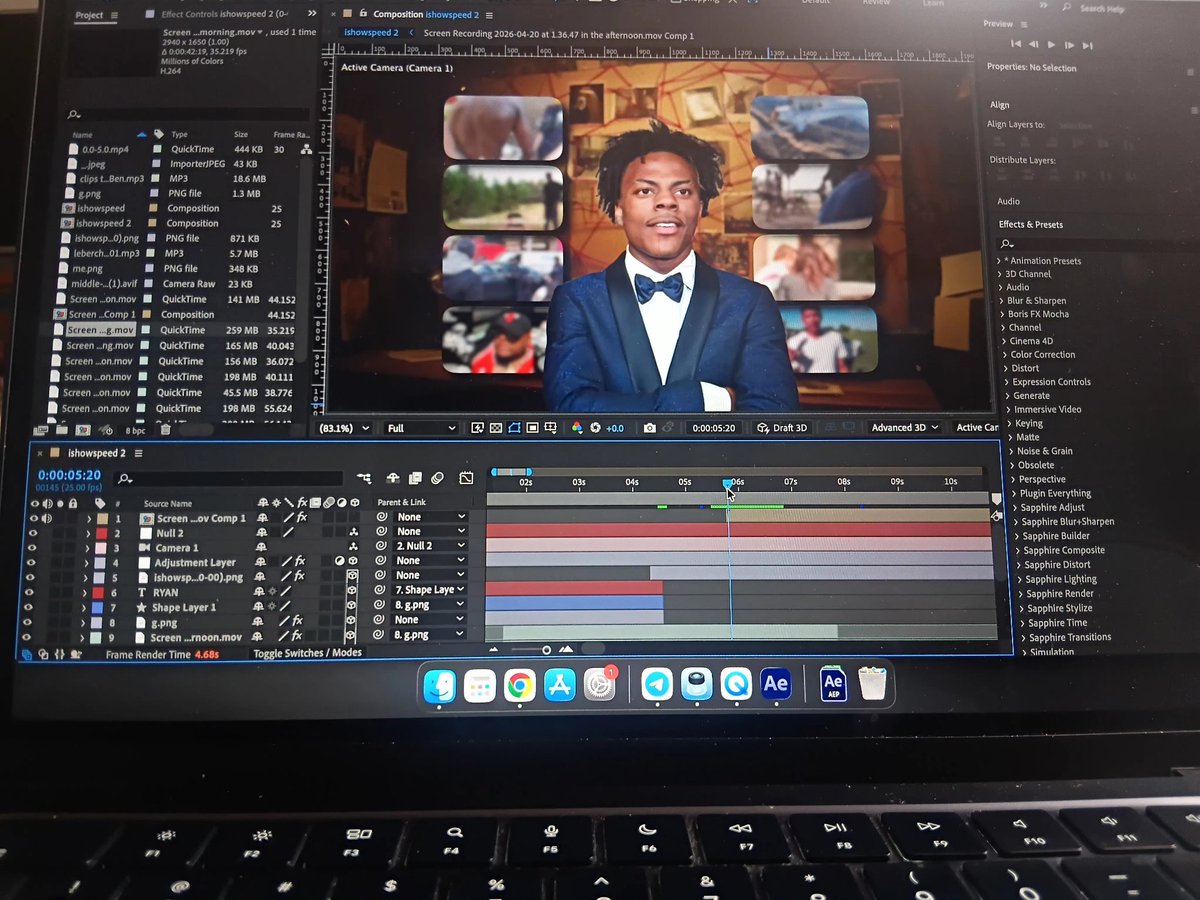The height and width of the screenshot is (900, 1200).
Task: Click the shy layers hide icon in timeline
Action: click(393, 478)
